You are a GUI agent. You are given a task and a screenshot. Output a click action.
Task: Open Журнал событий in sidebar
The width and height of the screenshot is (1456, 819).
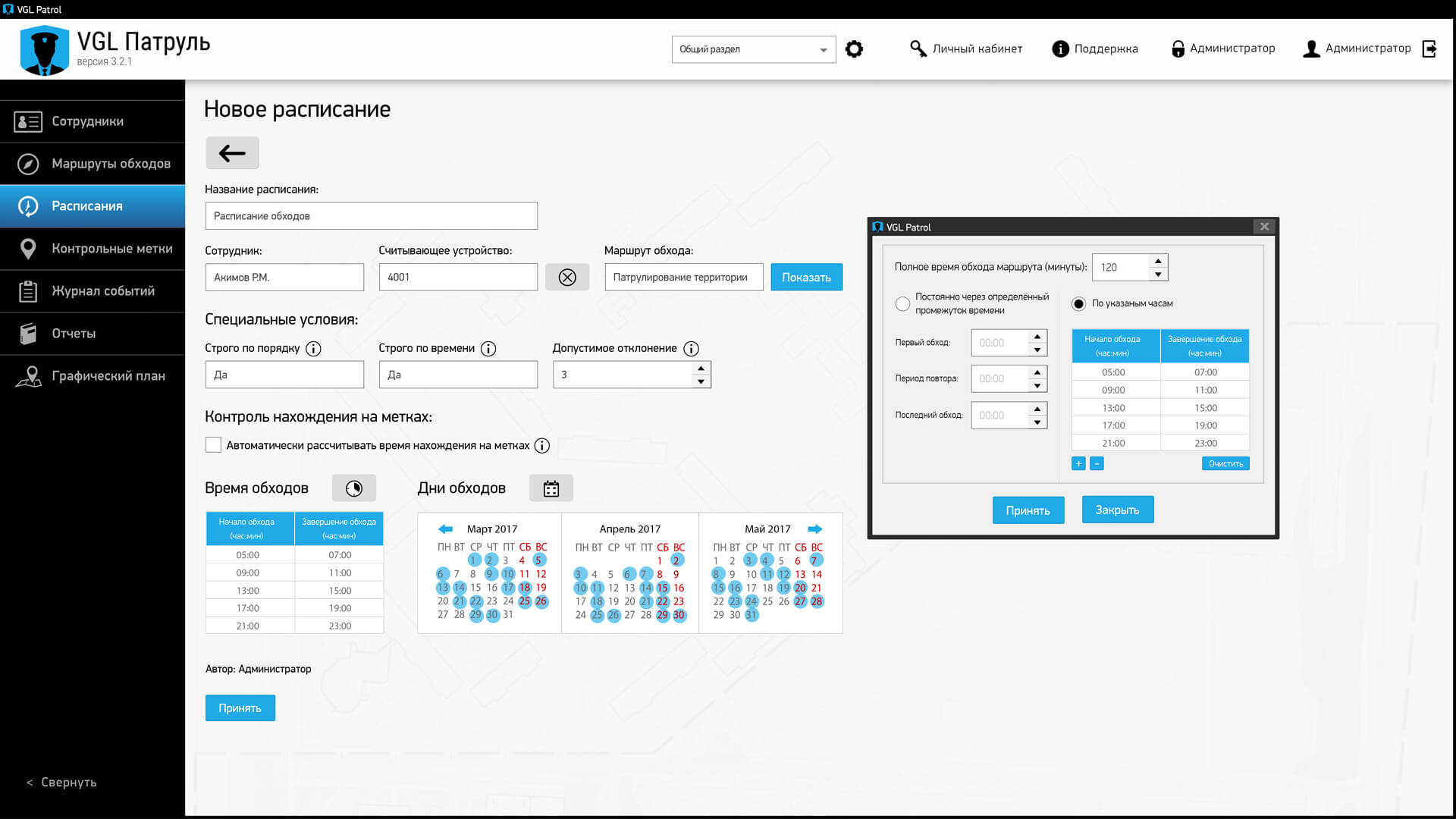click(93, 291)
